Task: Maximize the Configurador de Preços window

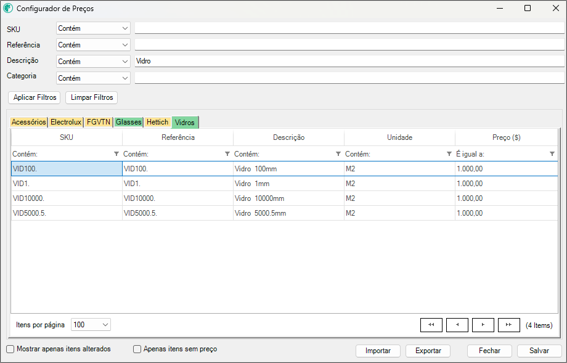Action: 528,8
